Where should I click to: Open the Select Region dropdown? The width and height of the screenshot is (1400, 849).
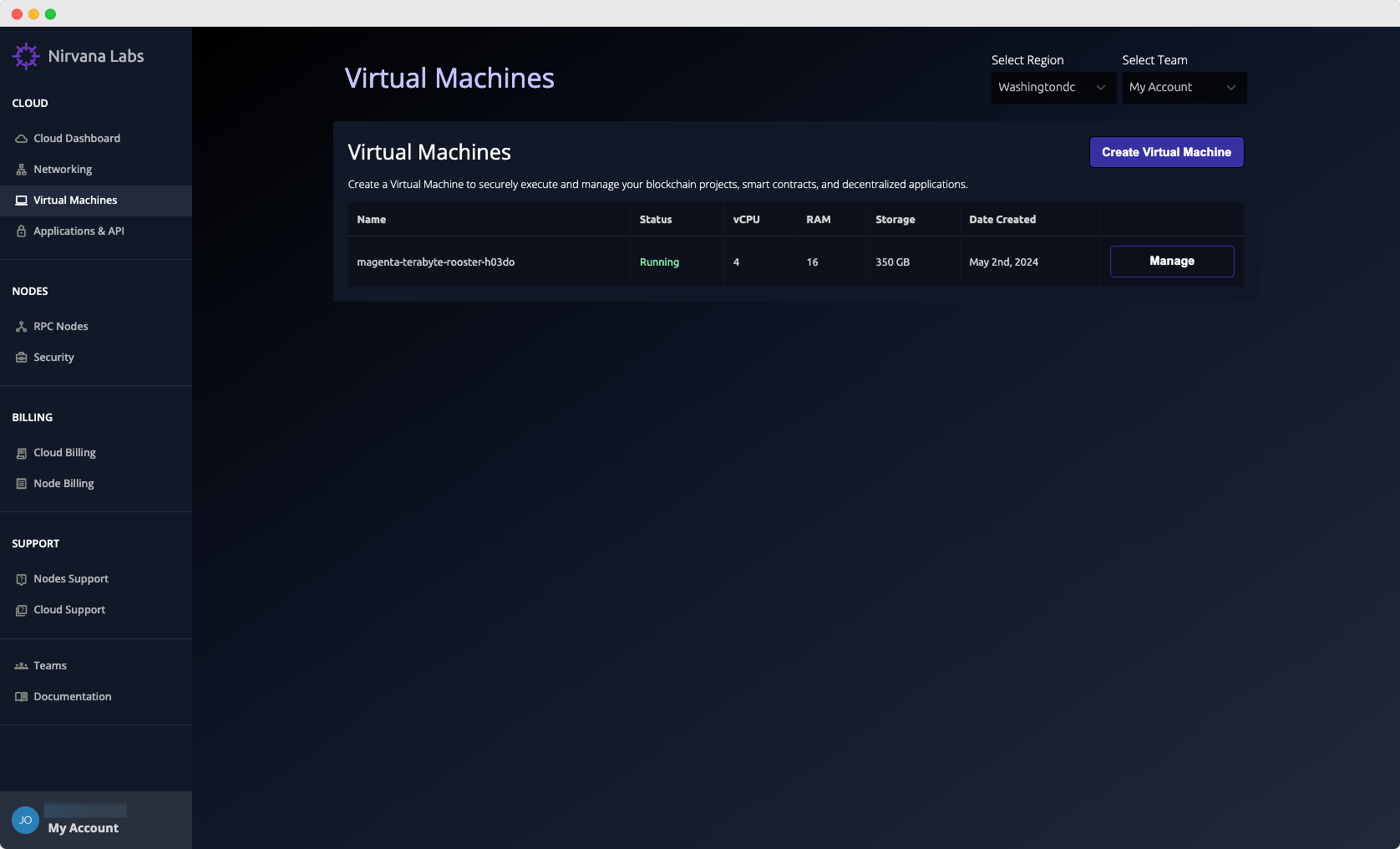[1053, 88]
